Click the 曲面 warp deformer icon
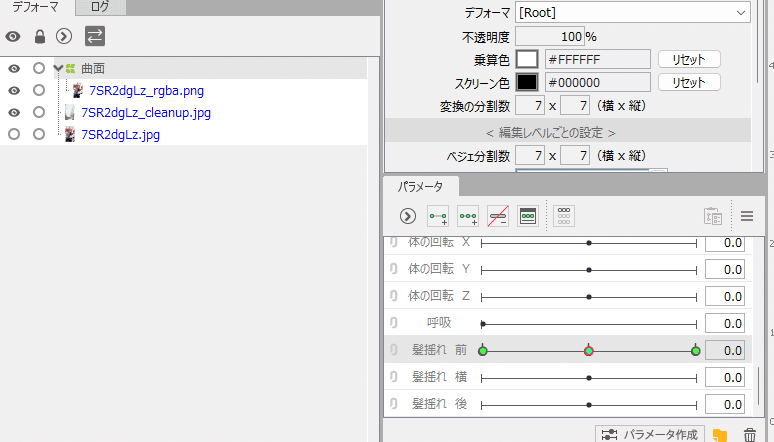The width and height of the screenshot is (774, 442). click(x=71, y=68)
